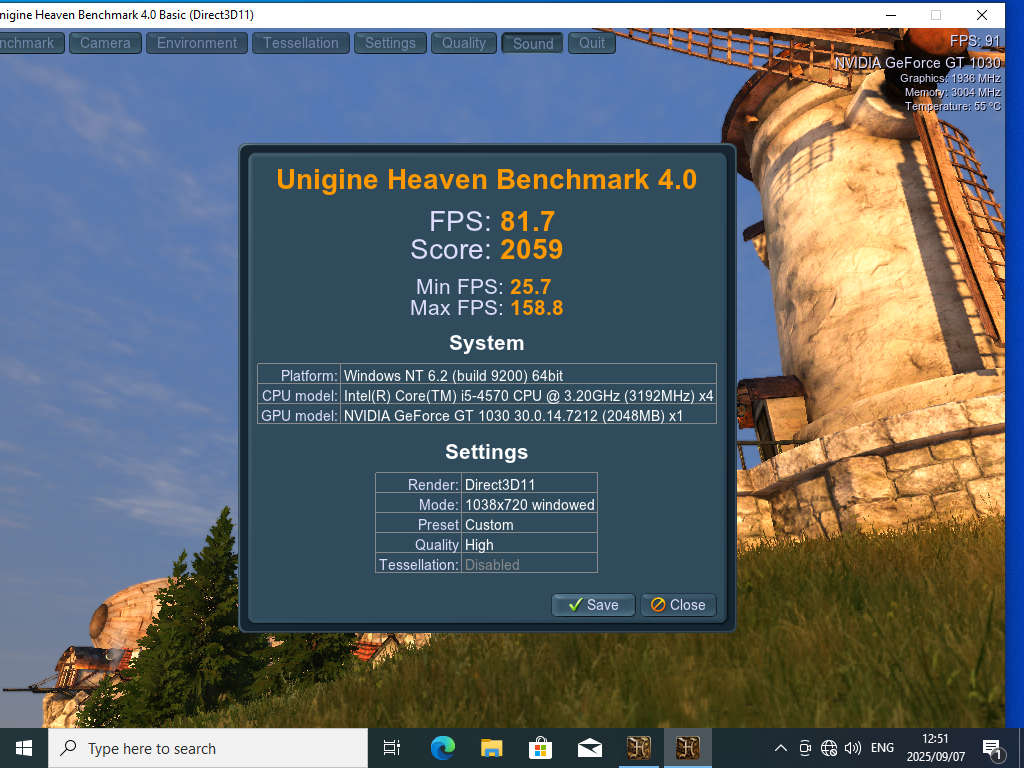The height and width of the screenshot is (768, 1024).
Task: Toggle the Quality mode
Action: click(463, 43)
